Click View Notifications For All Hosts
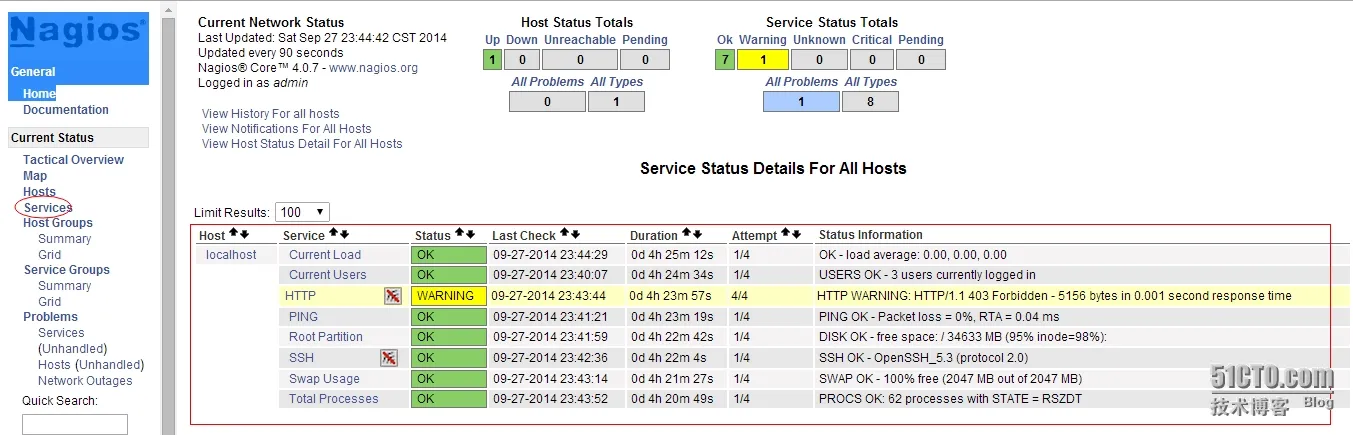The width and height of the screenshot is (1353, 435). pos(286,129)
